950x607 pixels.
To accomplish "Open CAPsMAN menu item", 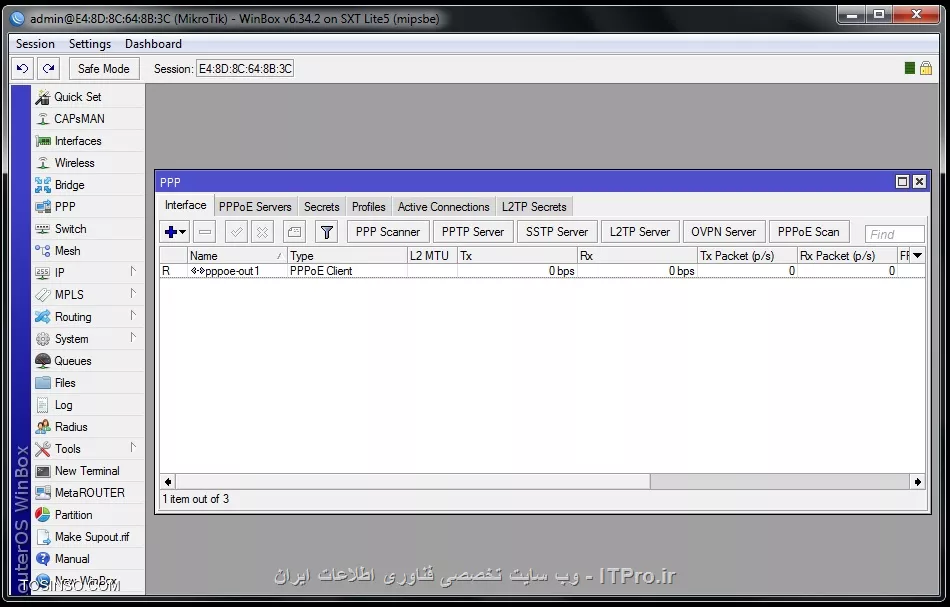I will [88, 119].
